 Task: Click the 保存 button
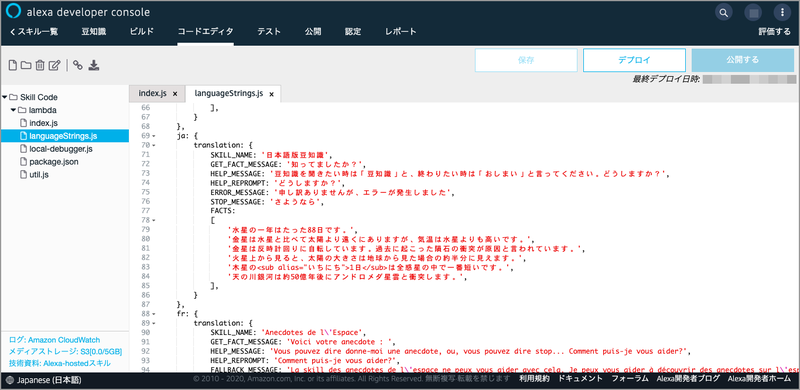pyautogui.click(x=526, y=60)
